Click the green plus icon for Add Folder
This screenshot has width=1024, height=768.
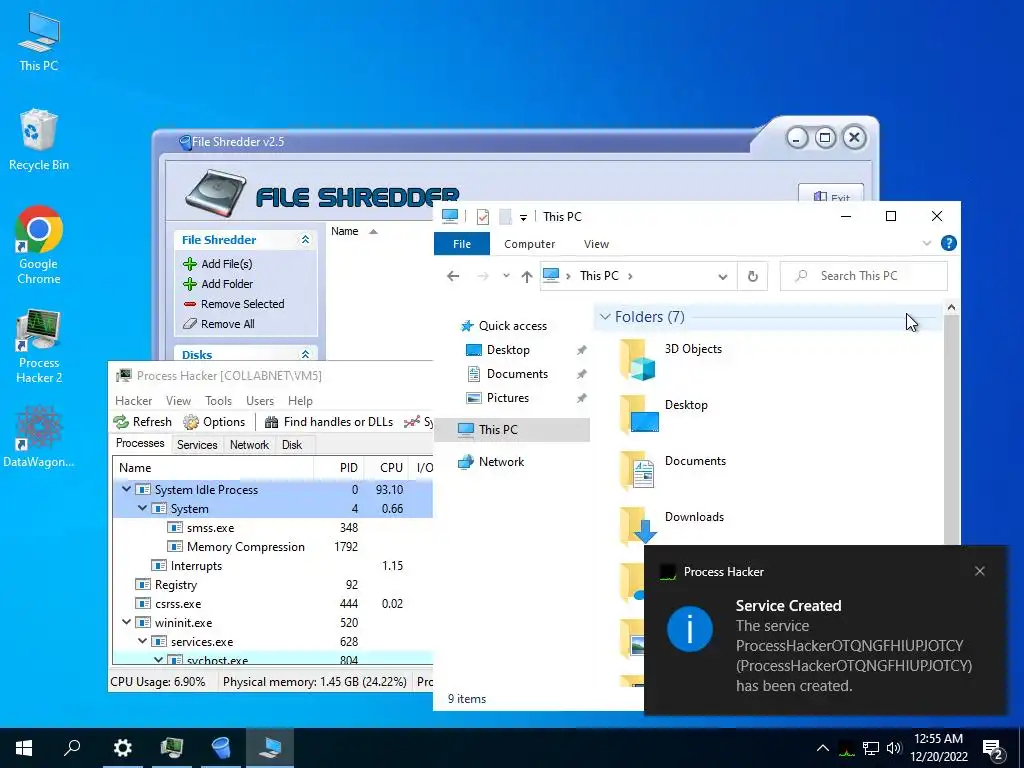click(x=190, y=284)
